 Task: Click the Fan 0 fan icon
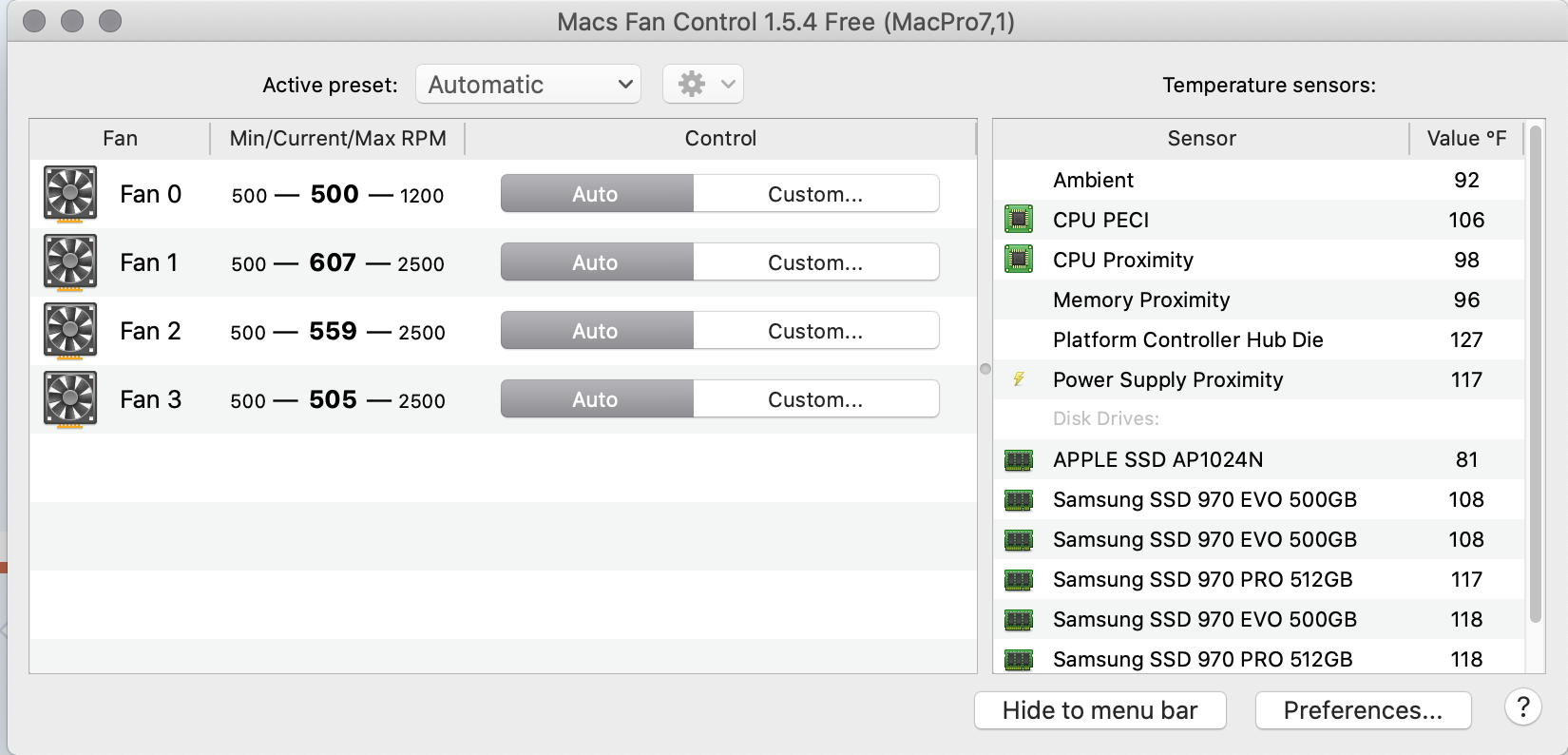click(x=70, y=194)
